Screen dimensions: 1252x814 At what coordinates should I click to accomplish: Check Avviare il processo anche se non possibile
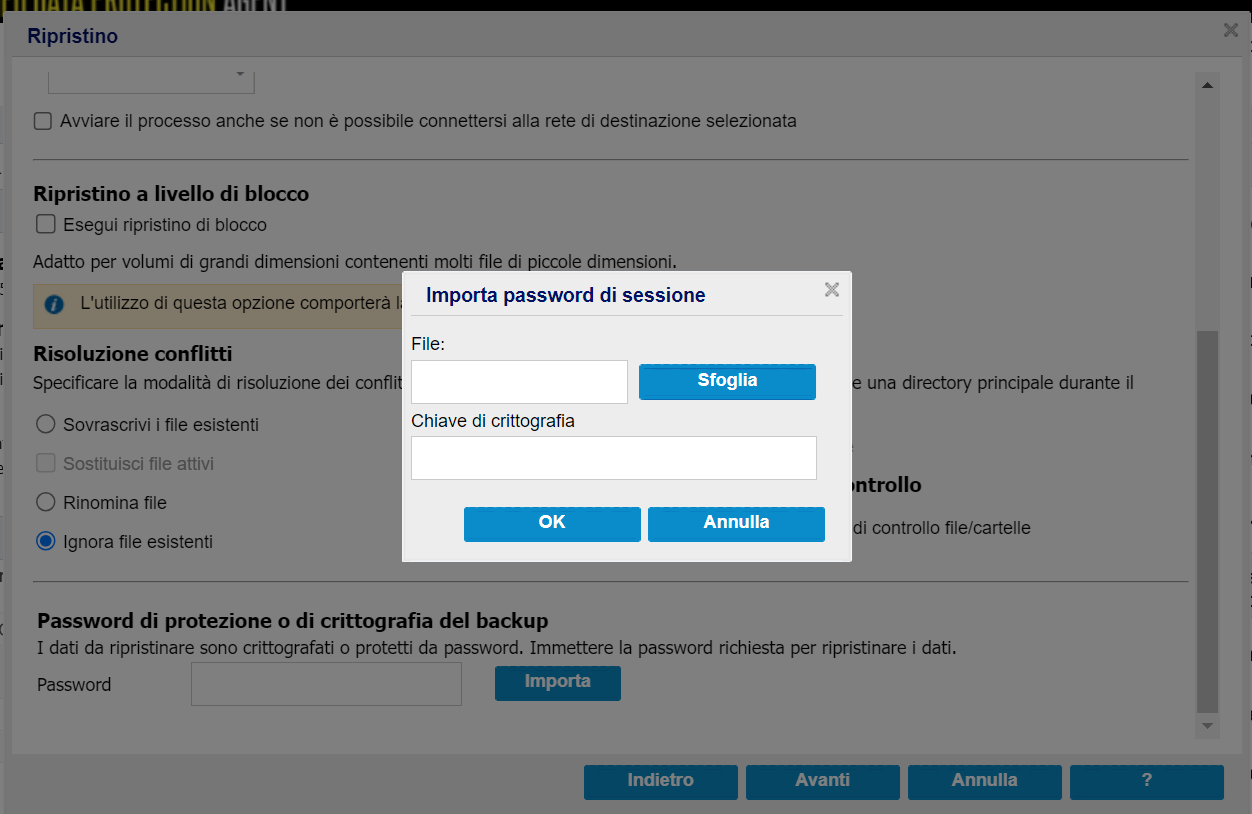43,121
